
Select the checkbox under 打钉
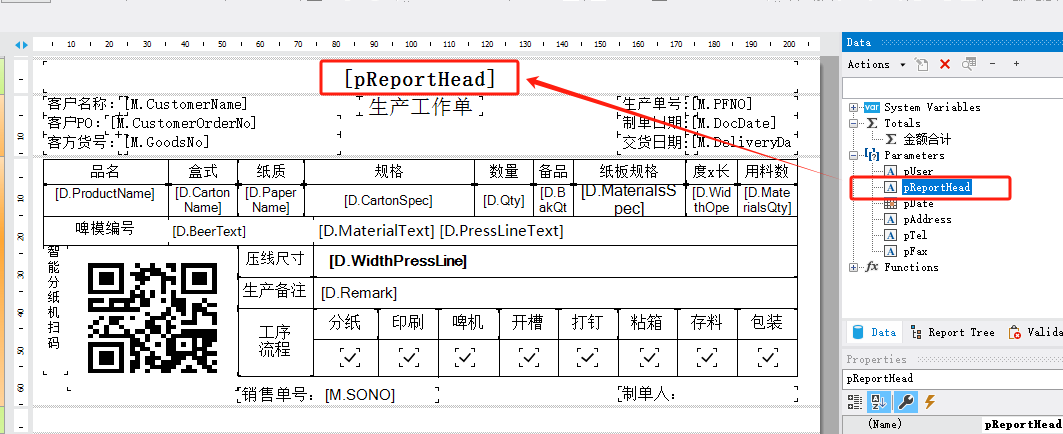(x=588, y=357)
